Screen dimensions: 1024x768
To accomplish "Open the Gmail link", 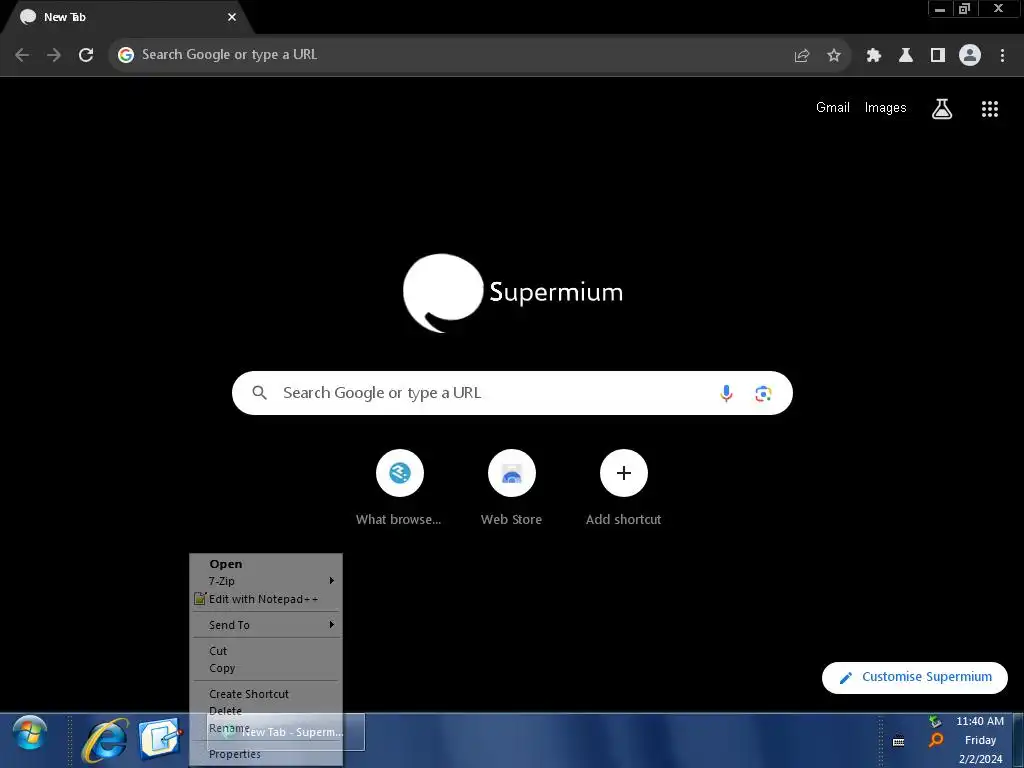I will pos(833,108).
